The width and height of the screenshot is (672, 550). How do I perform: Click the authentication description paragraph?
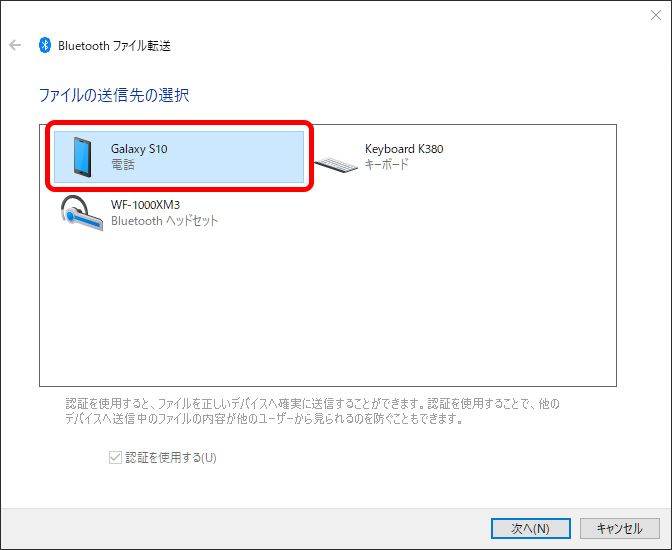click(x=312, y=411)
